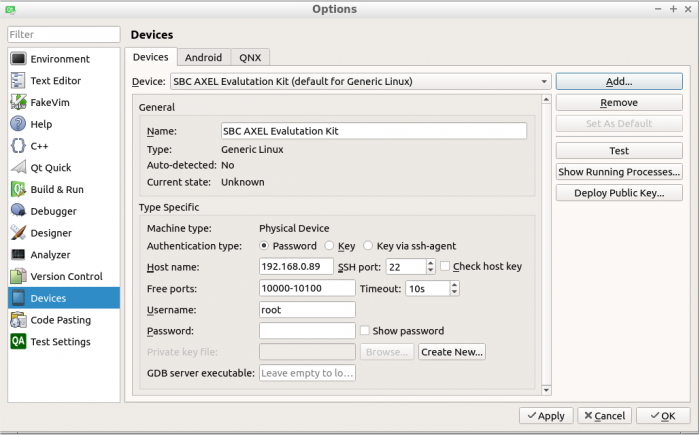Viewport: 700px width, 435px height.
Task: Click the Debugger bug icon
Action: click(18, 211)
